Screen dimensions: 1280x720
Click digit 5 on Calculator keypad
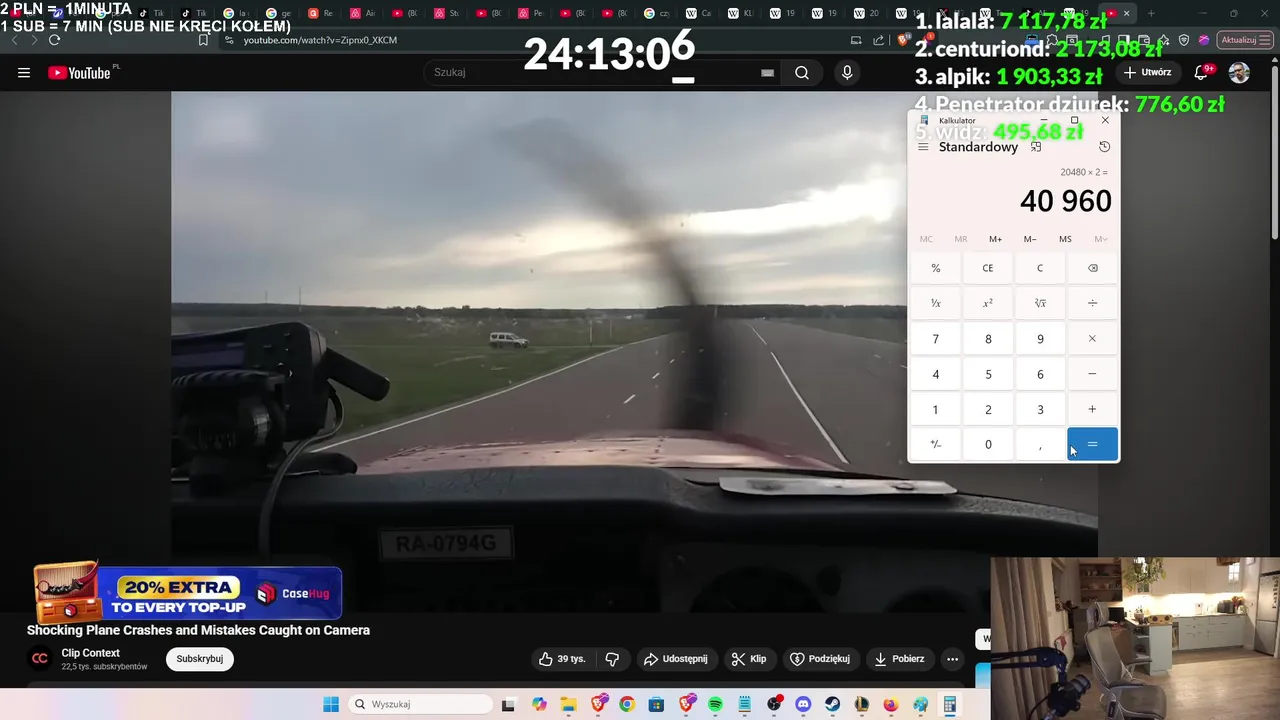click(988, 374)
